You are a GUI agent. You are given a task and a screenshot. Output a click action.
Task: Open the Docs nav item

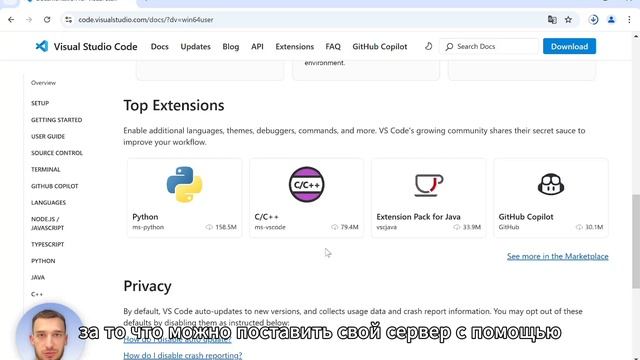click(x=160, y=47)
